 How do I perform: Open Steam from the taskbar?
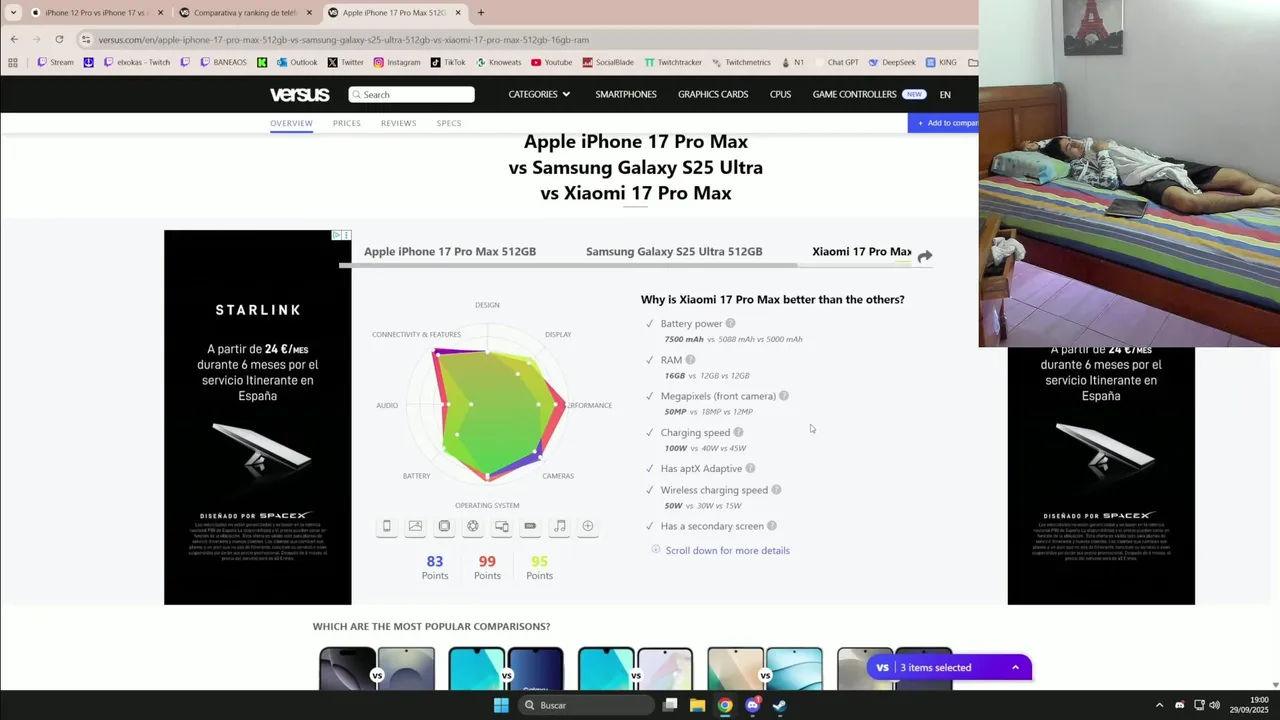coord(779,705)
